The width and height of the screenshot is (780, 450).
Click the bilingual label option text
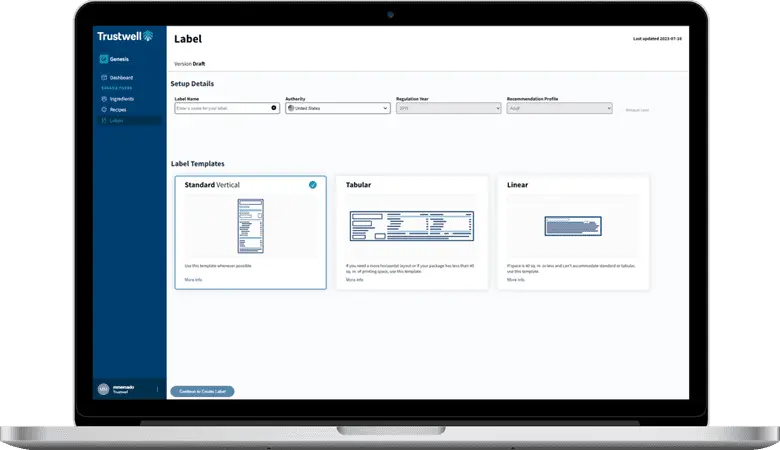637,110
